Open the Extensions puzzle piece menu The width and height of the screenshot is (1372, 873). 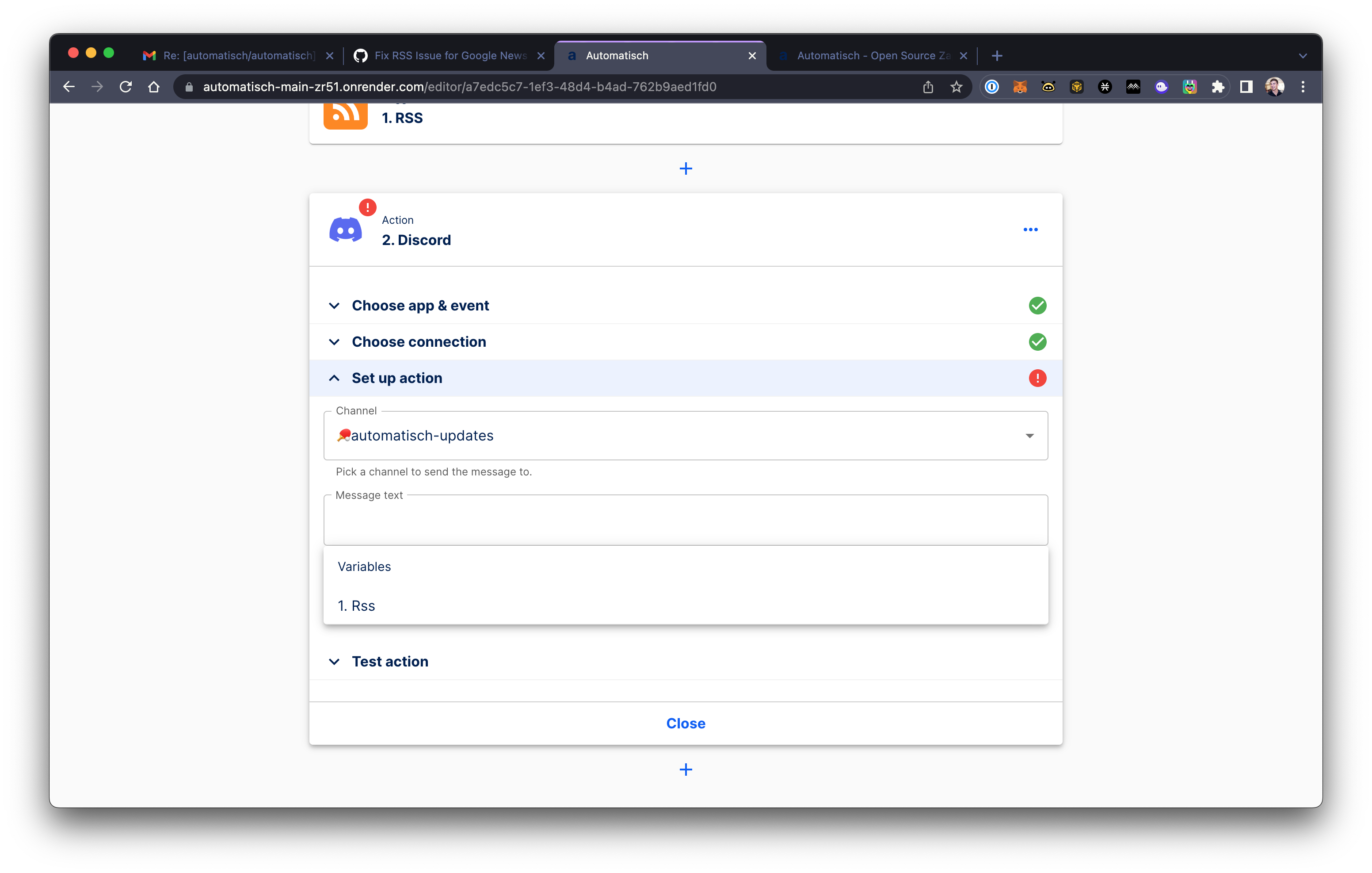[x=1218, y=87]
